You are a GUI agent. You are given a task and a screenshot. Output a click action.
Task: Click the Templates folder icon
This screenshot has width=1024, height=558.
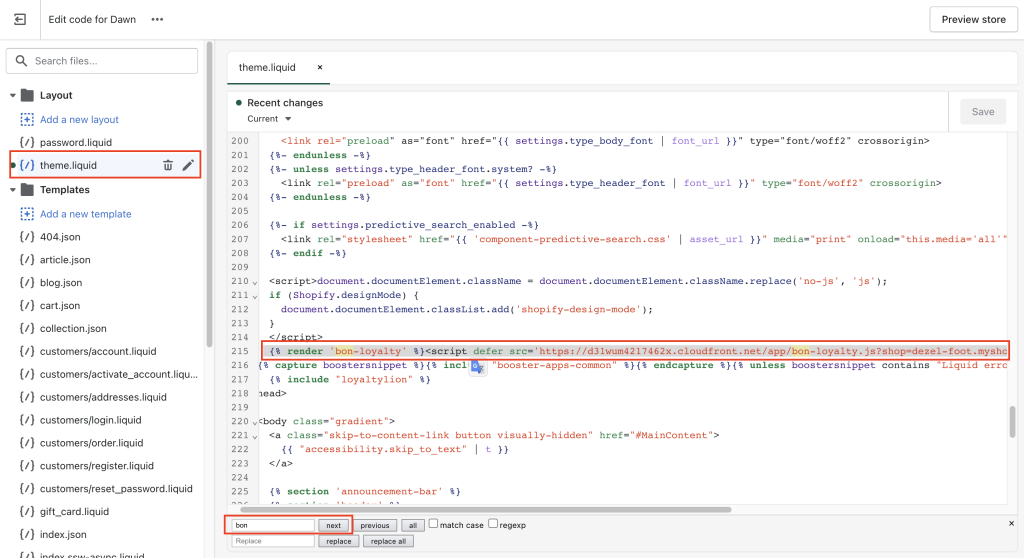[27, 189]
